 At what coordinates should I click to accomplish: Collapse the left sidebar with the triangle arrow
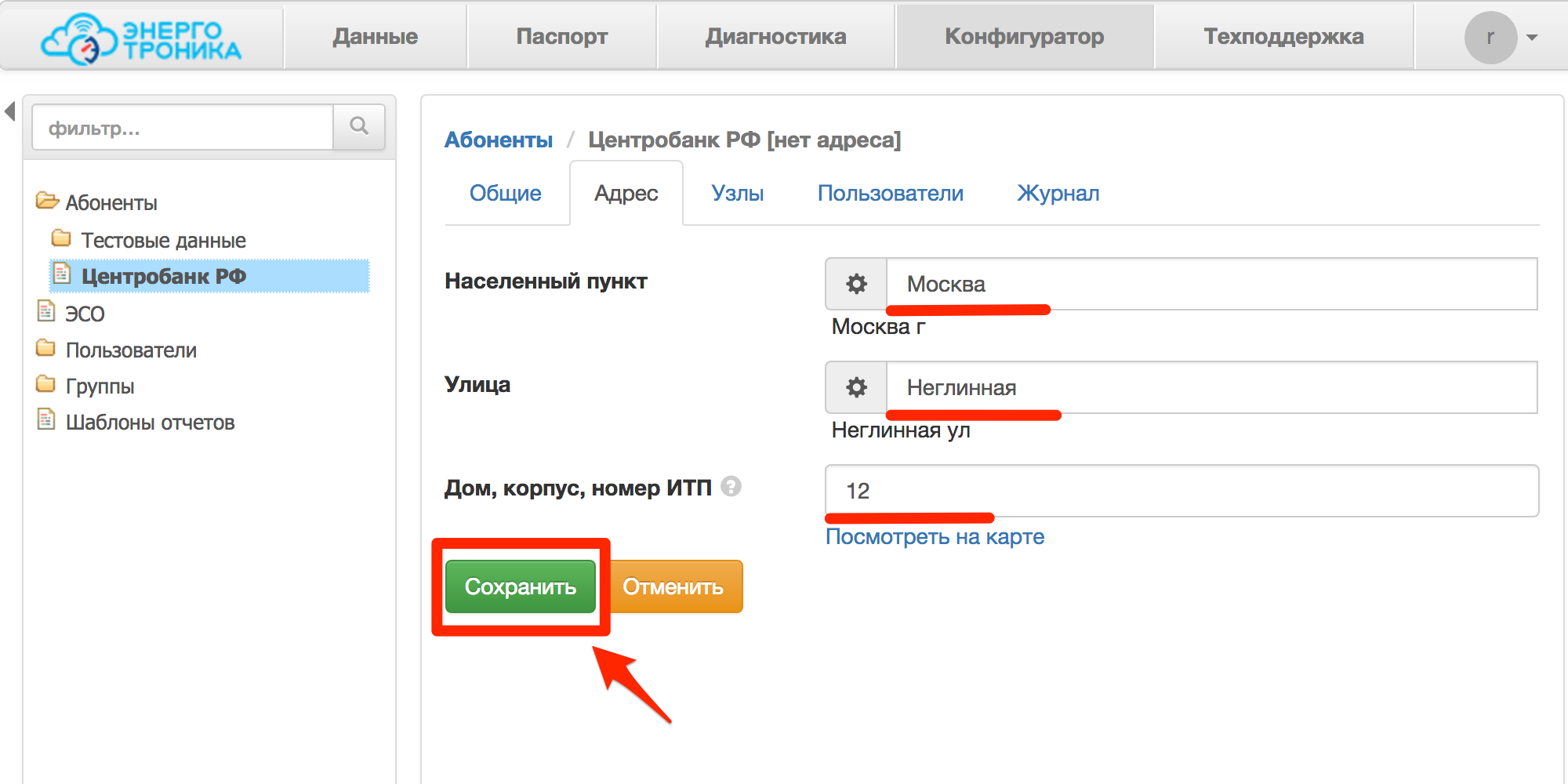(x=10, y=111)
